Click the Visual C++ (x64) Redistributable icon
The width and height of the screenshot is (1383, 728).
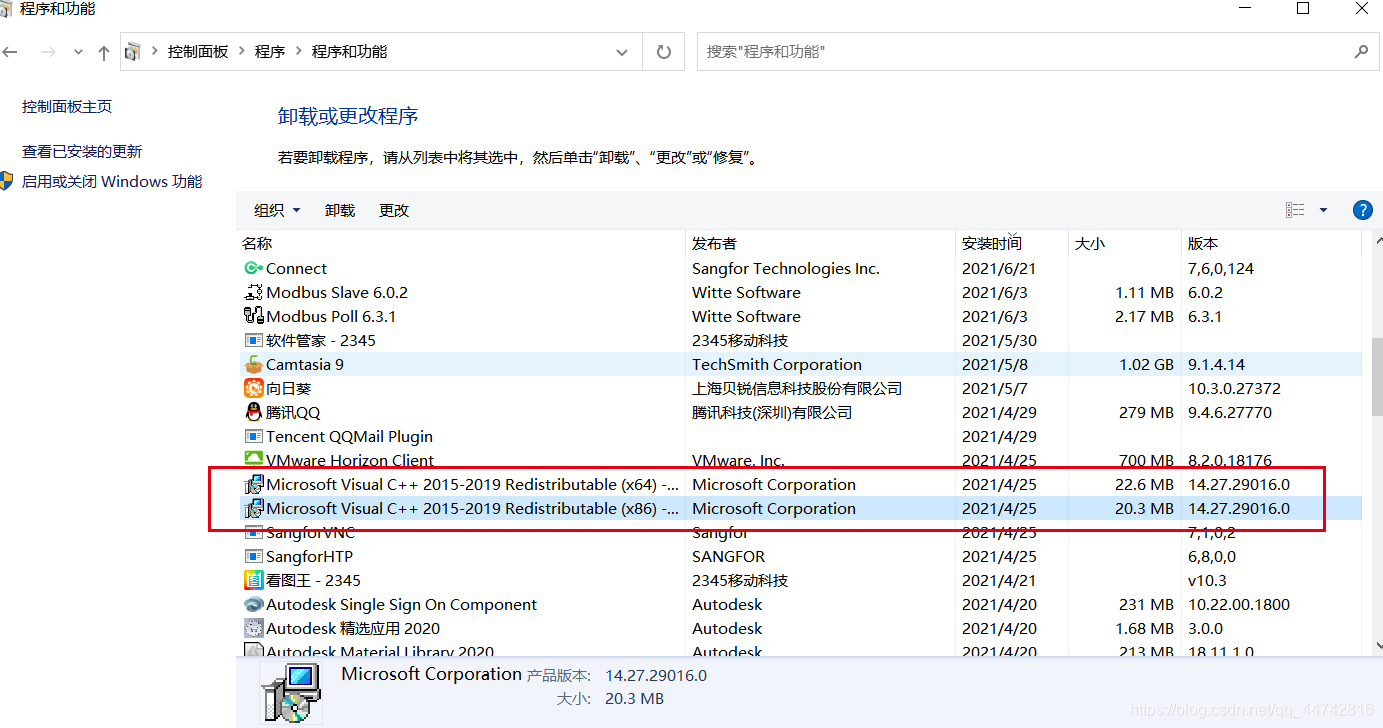253,484
